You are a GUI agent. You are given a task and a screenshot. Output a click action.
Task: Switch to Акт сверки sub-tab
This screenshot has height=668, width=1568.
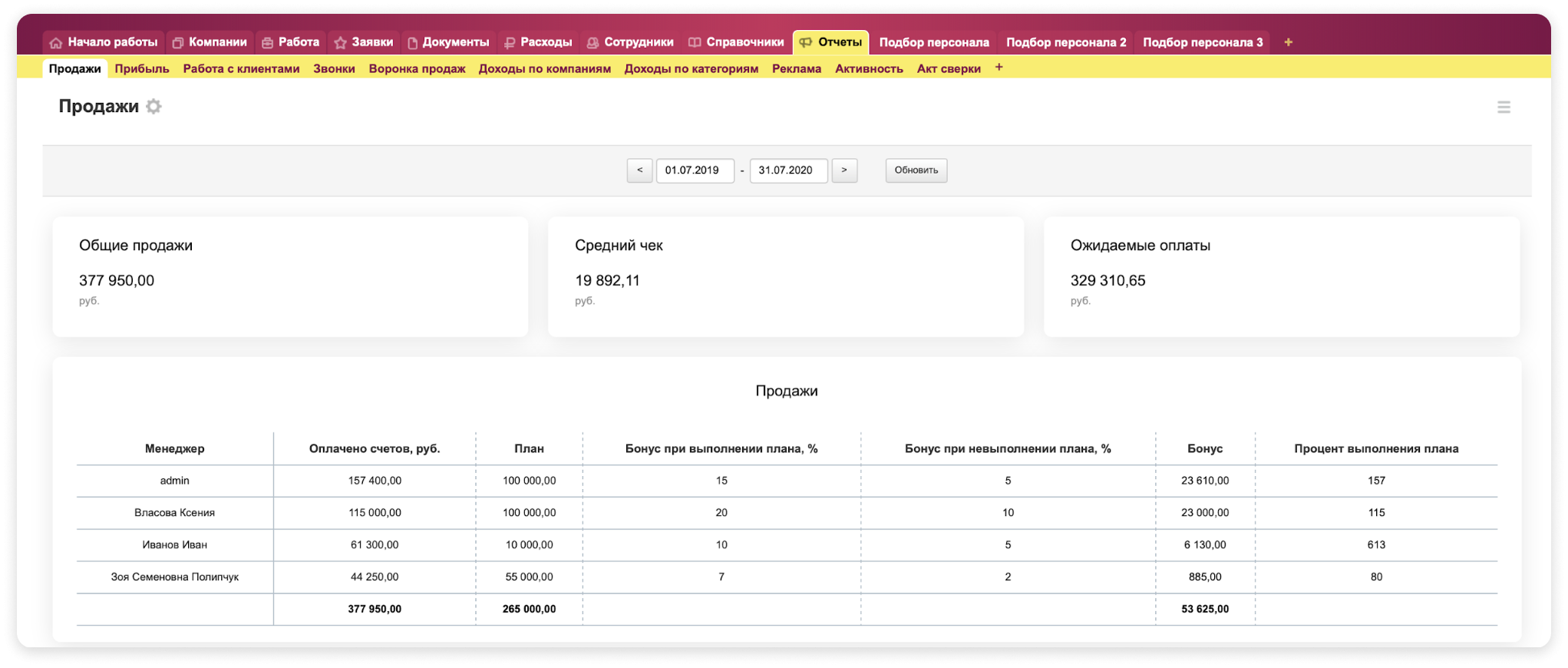(949, 68)
